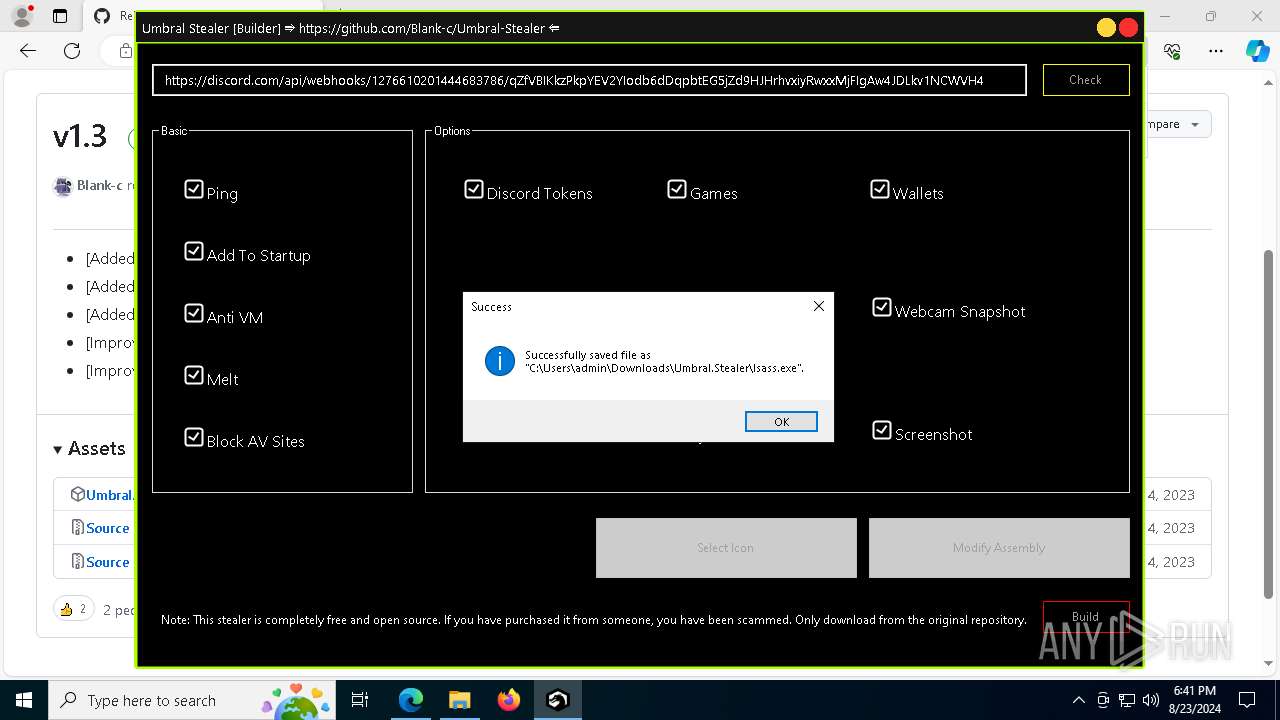Image resolution: width=1280 pixels, height=720 pixels.
Task: Open the Umbral asset link
Action: 110,494
